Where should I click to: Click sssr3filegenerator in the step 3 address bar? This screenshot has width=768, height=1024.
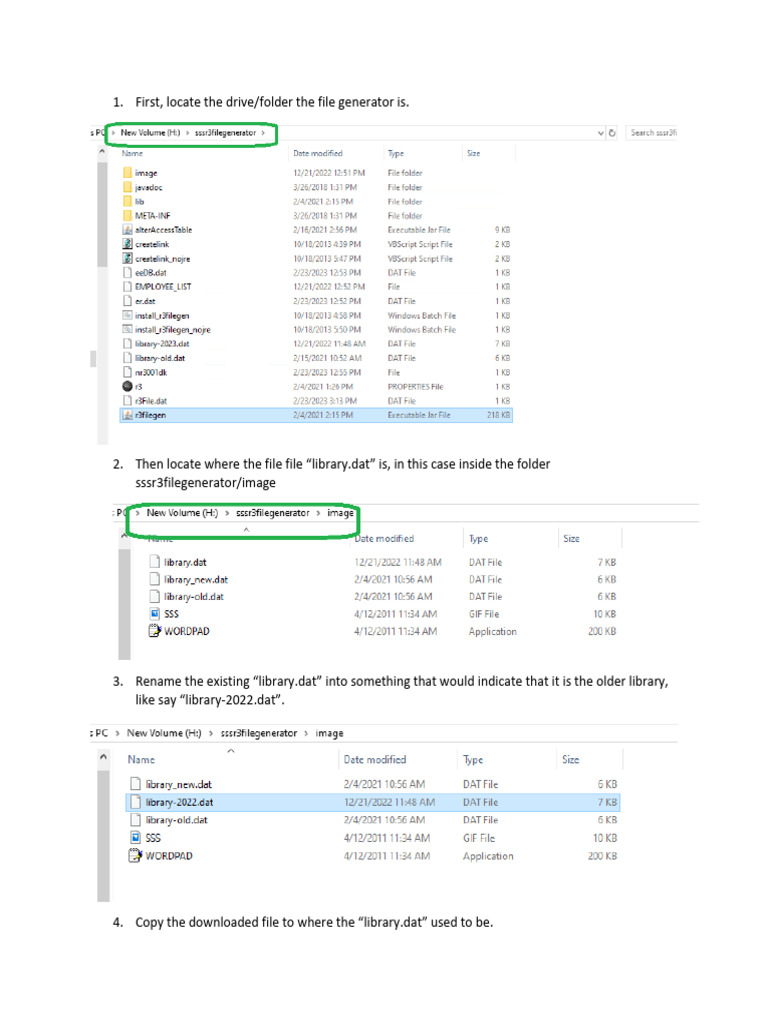(259, 733)
